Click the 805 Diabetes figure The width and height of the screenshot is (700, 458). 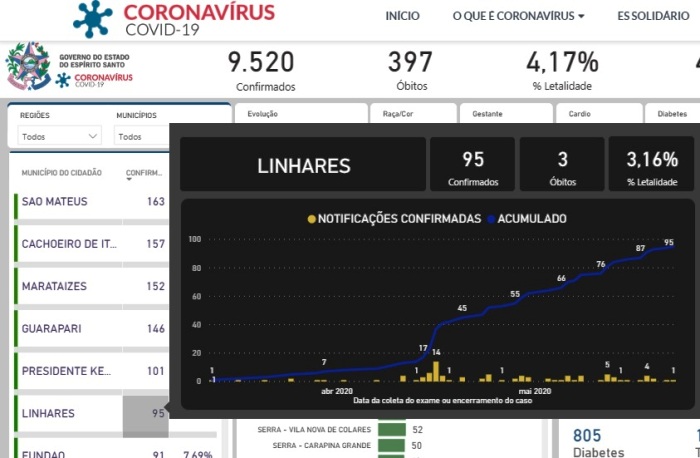587,435
